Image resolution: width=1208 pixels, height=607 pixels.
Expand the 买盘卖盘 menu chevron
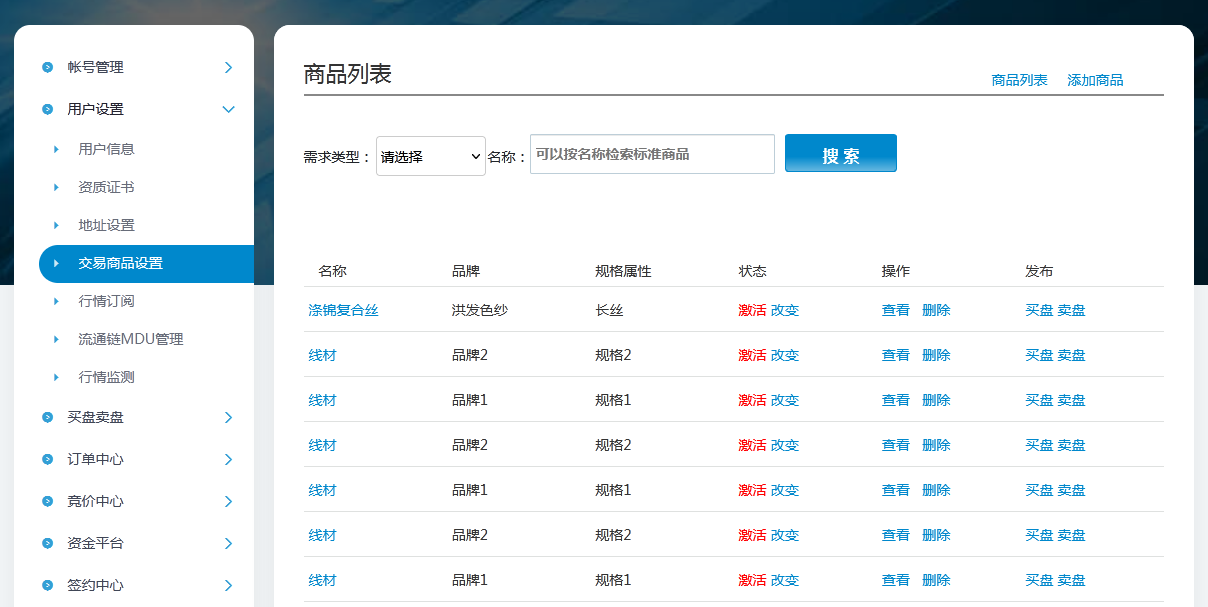click(228, 417)
